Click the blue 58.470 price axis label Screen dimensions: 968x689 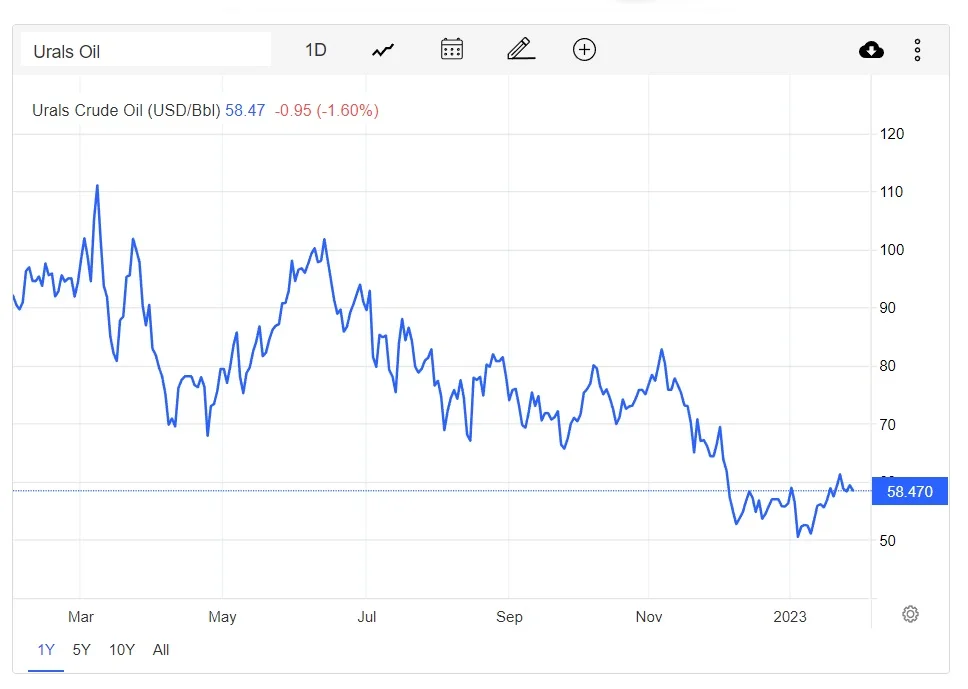tap(909, 491)
